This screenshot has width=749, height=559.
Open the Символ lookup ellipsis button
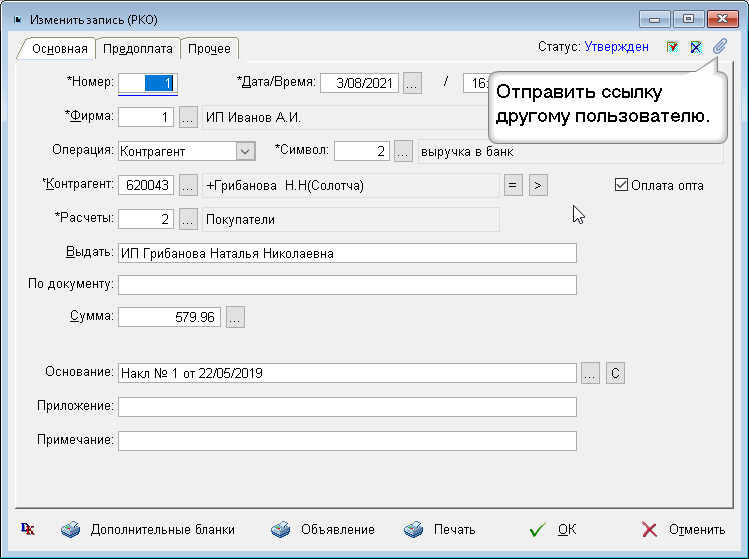pyautogui.click(x=403, y=151)
